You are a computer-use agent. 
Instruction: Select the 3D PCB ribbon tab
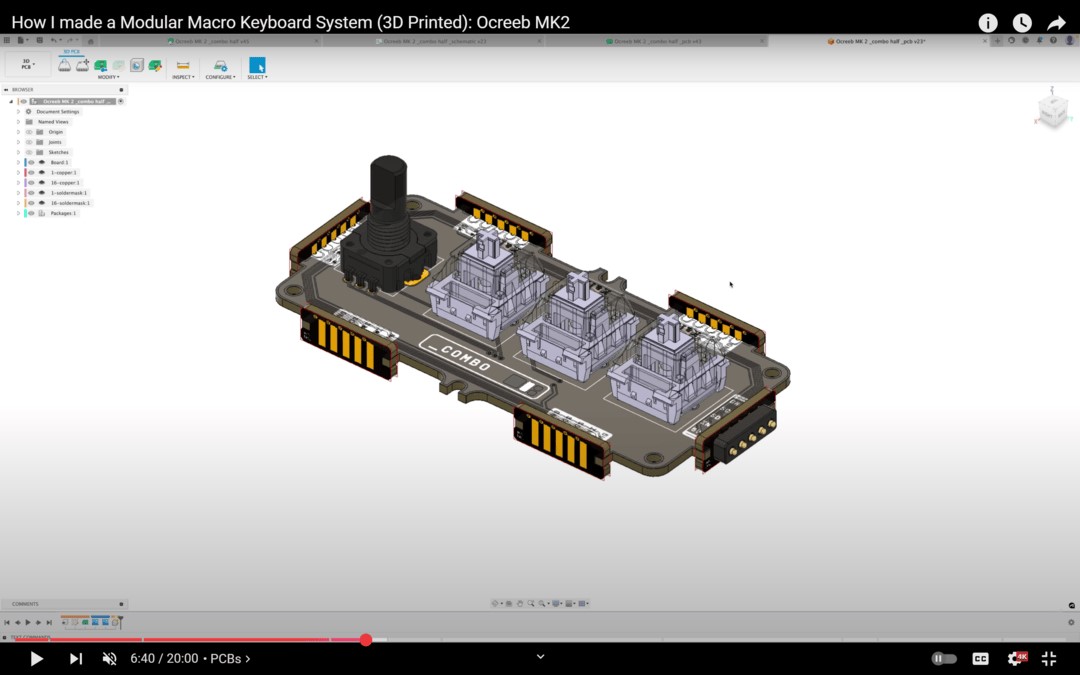coord(72,52)
